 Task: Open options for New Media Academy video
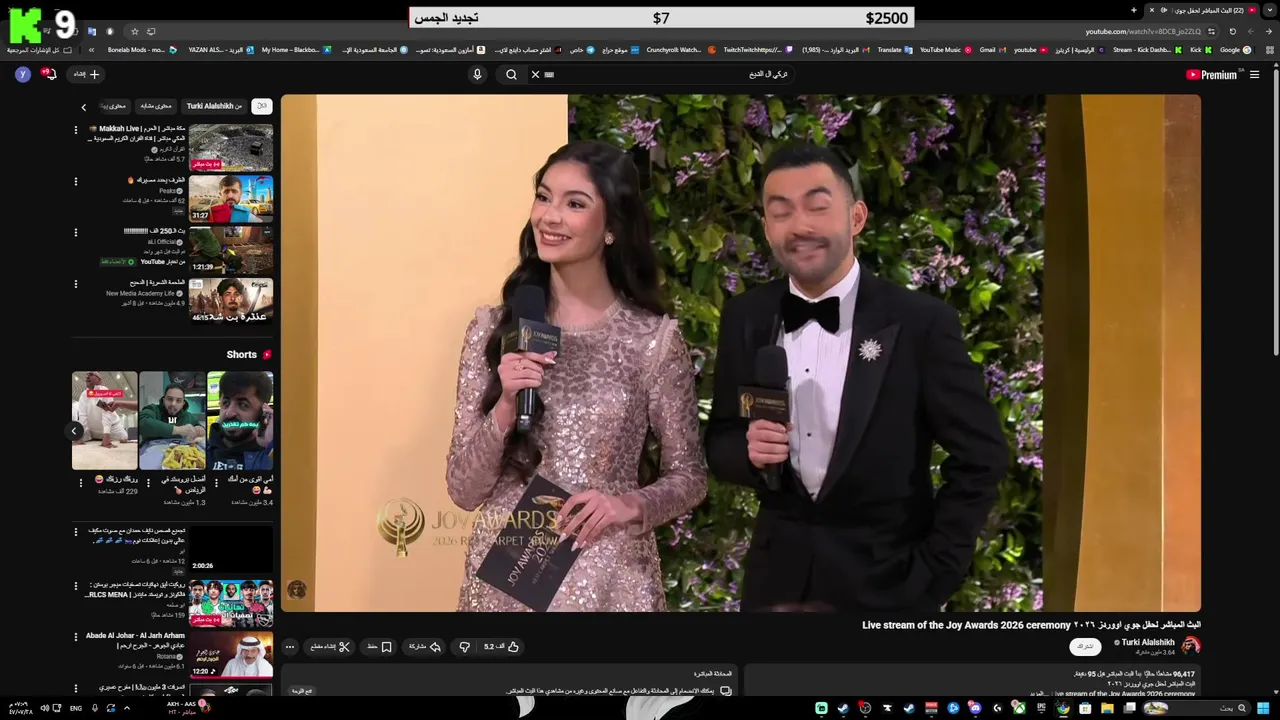tap(75, 283)
